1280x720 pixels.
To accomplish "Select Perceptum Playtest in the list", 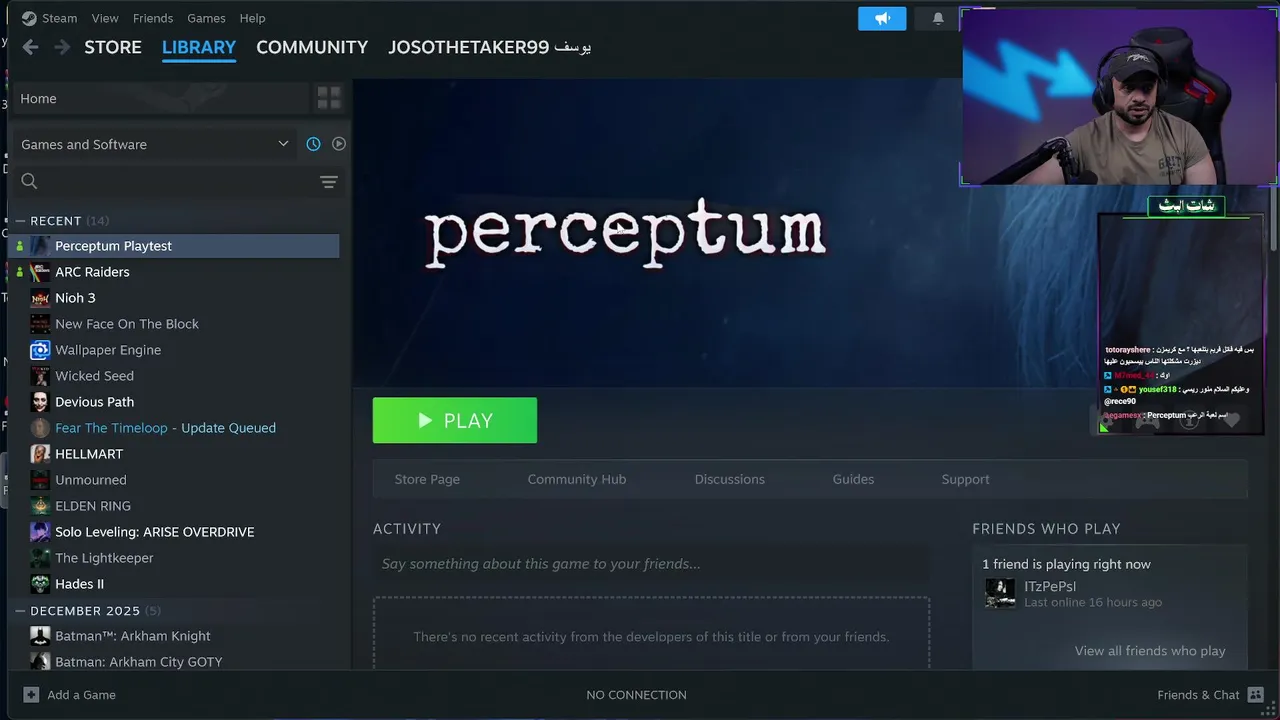I will click(174, 246).
